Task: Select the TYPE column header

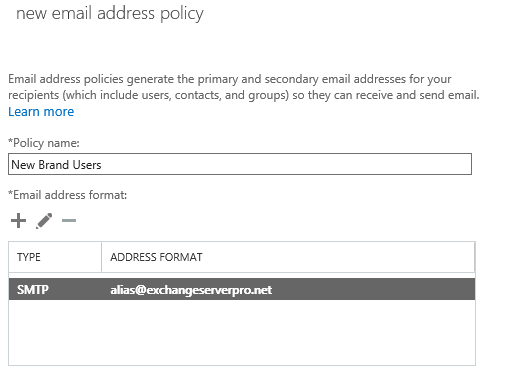Action: [55, 257]
